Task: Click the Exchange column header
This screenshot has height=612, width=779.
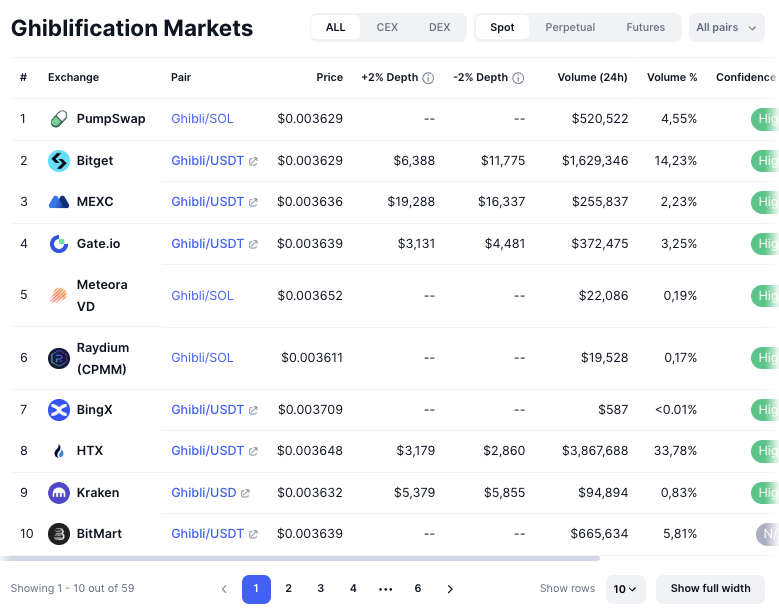Action: (x=73, y=77)
